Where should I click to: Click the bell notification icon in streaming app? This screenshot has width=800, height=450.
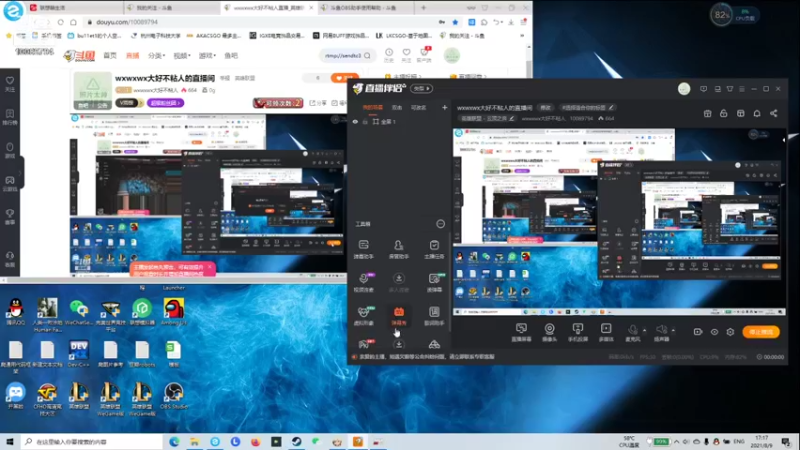point(757,113)
